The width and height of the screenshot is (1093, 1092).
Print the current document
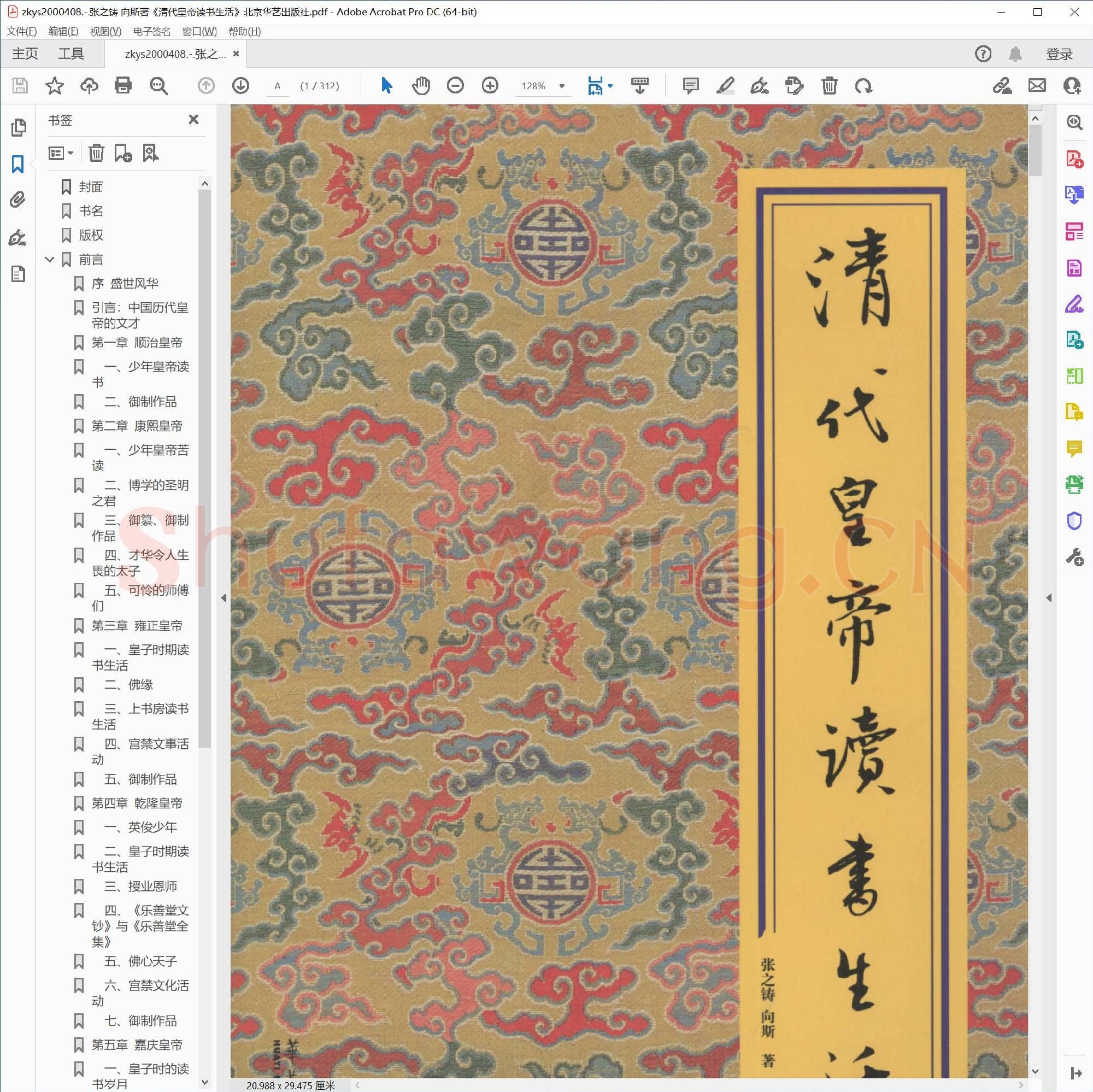point(123,86)
